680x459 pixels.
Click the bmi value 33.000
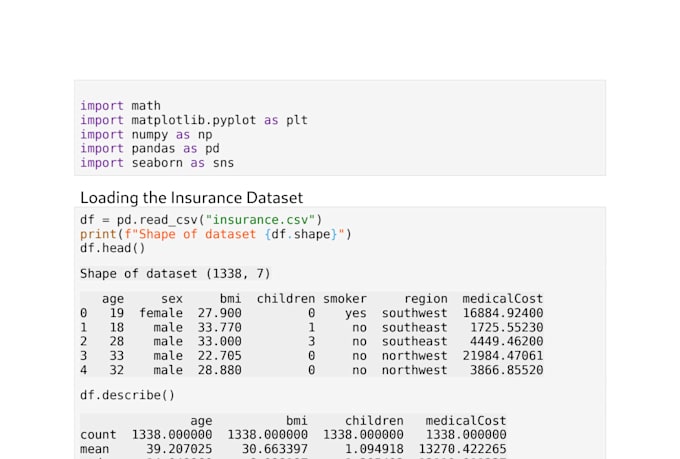[219, 341]
